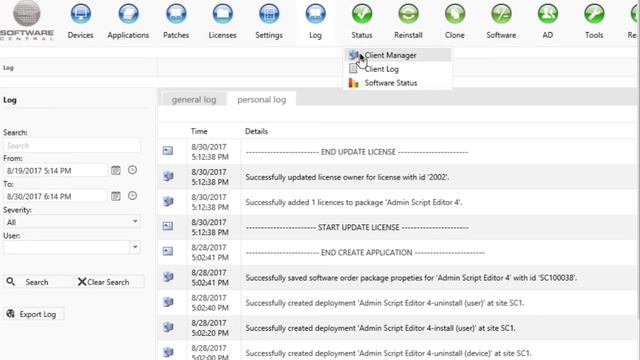Select 'START UPDATE LICENSE' log entry
The height and width of the screenshot is (360, 640).
click(x=357, y=228)
